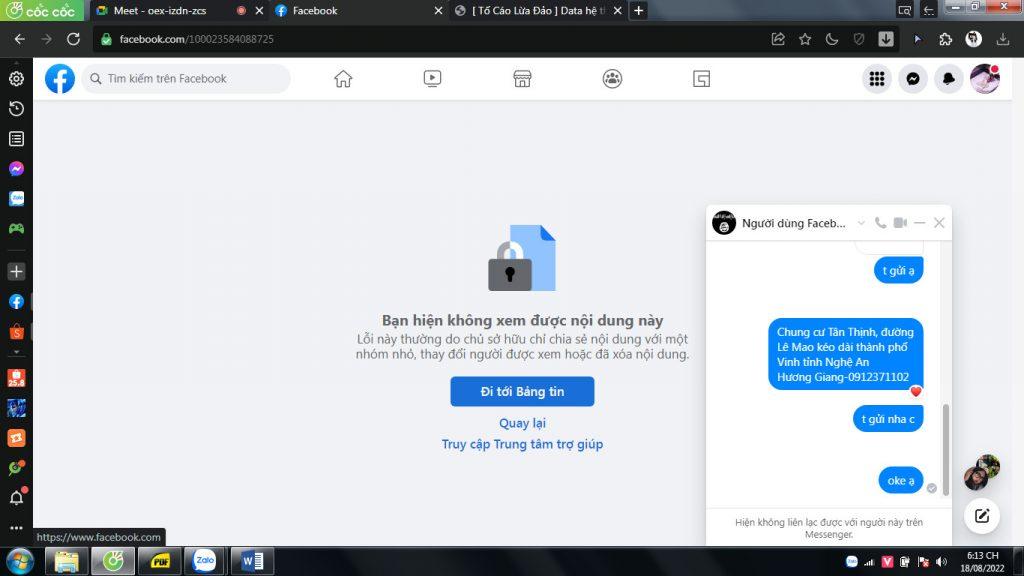Open the Facebook account profile menu
This screenshot has width=1024, height=576.
[985, 79]
